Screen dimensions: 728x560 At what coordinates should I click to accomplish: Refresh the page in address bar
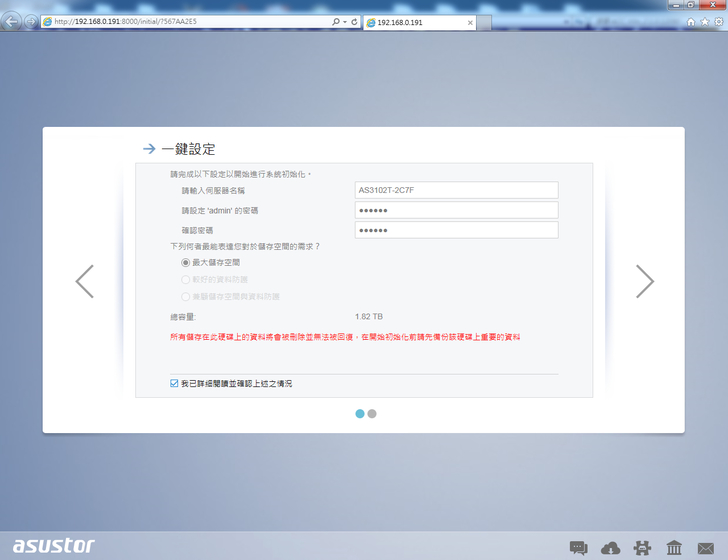click(x=354, y=21)
